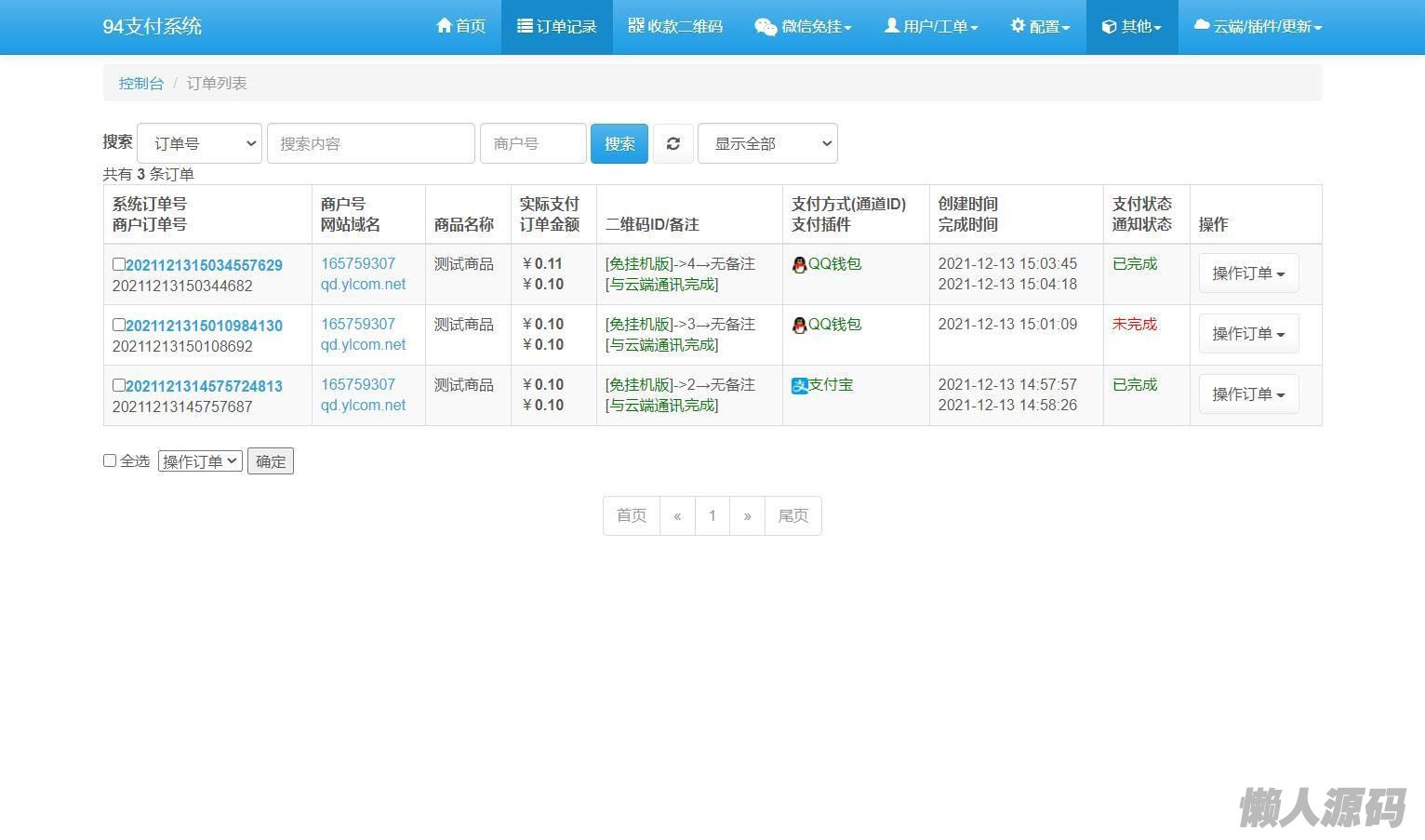
Task: Click the home icon in the navbar
Action: tap(445, 26)
